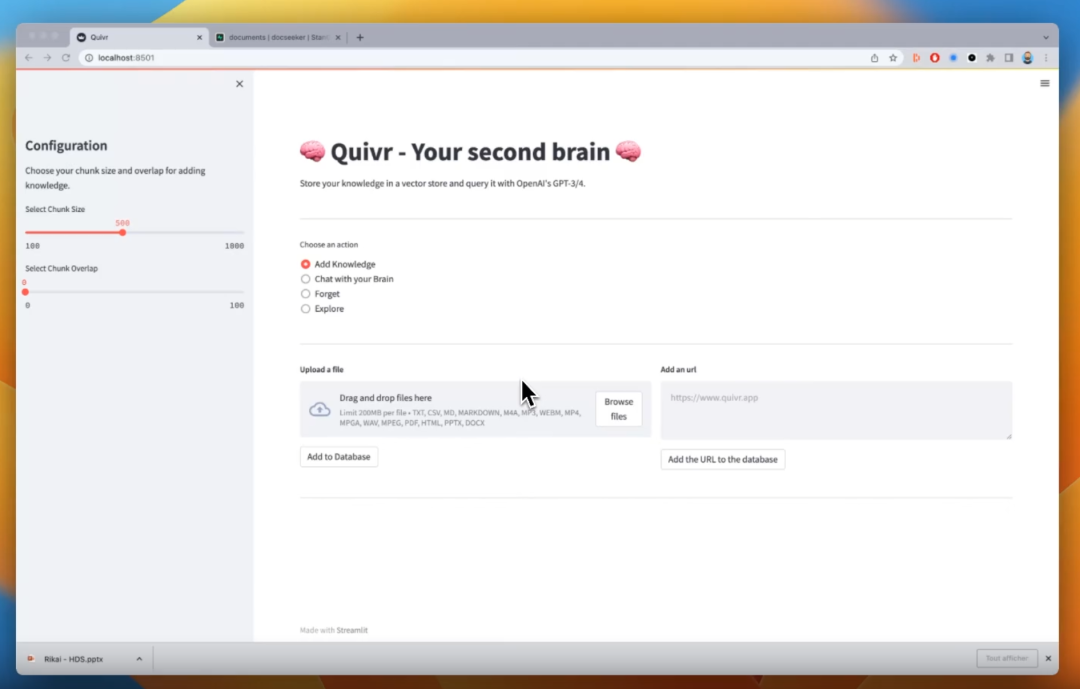Open the Chrome three-dot menu
1080x689 pixels.
click(x=1046, y=58)
